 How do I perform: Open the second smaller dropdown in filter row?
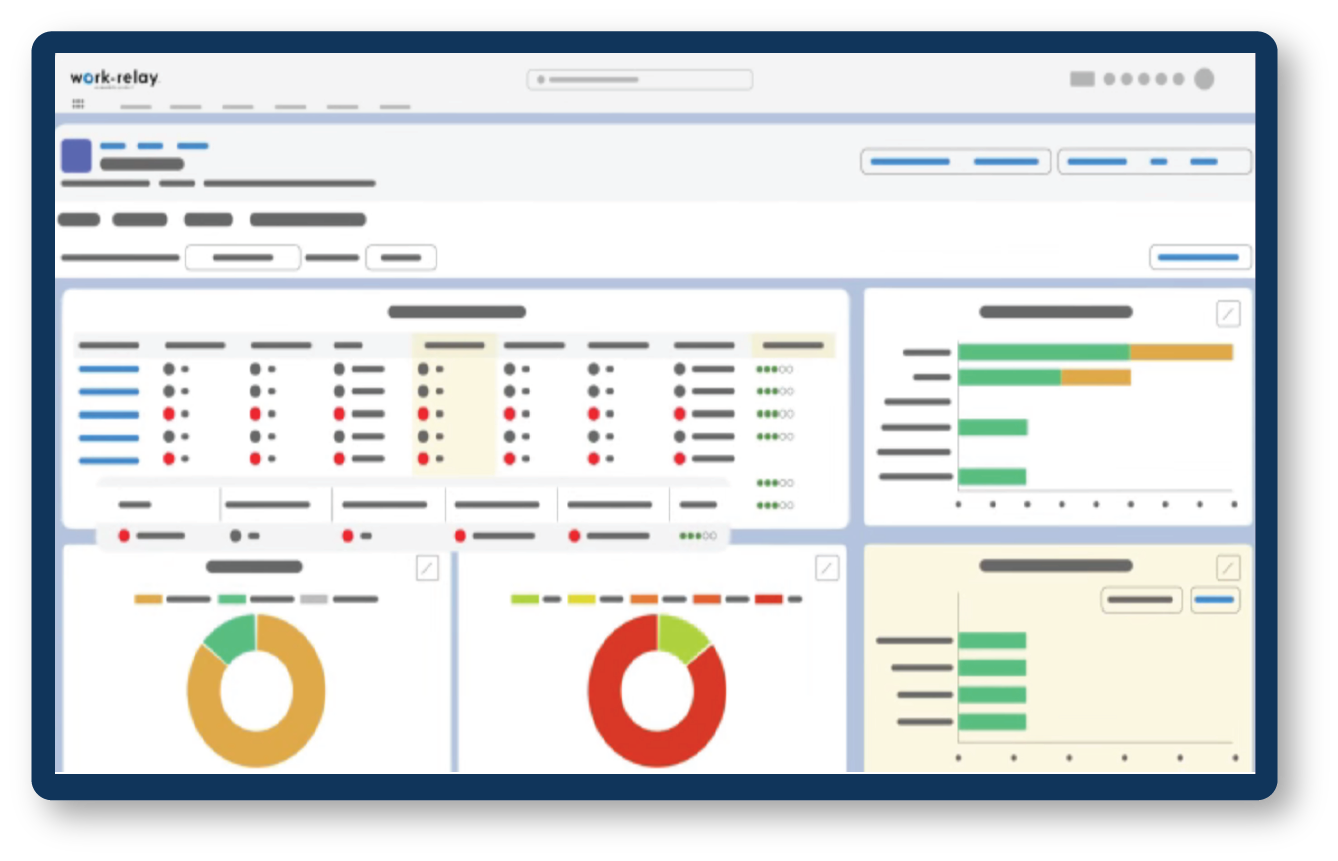coord(401,257)
